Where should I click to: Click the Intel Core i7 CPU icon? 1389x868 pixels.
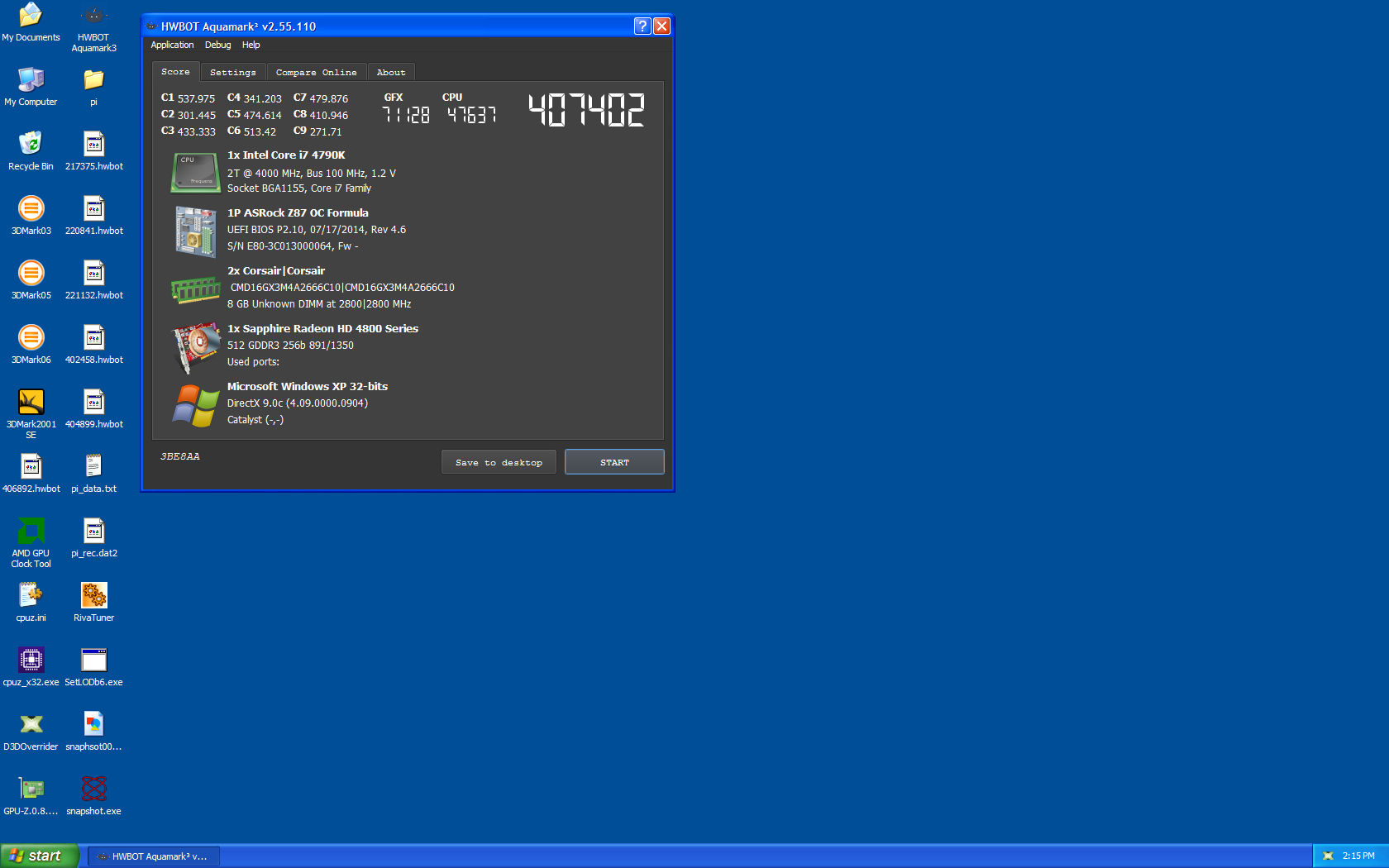click(195, 172)
